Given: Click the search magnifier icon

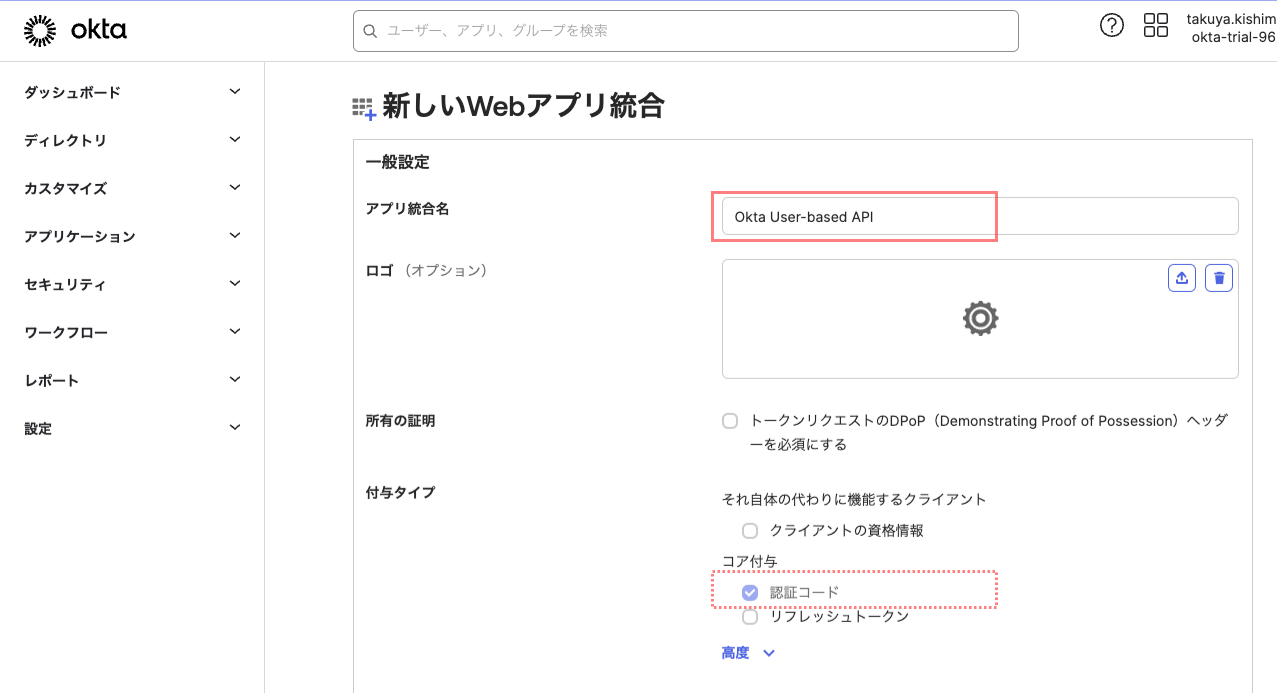Looking at the screenshot, I should coord(370,31).
